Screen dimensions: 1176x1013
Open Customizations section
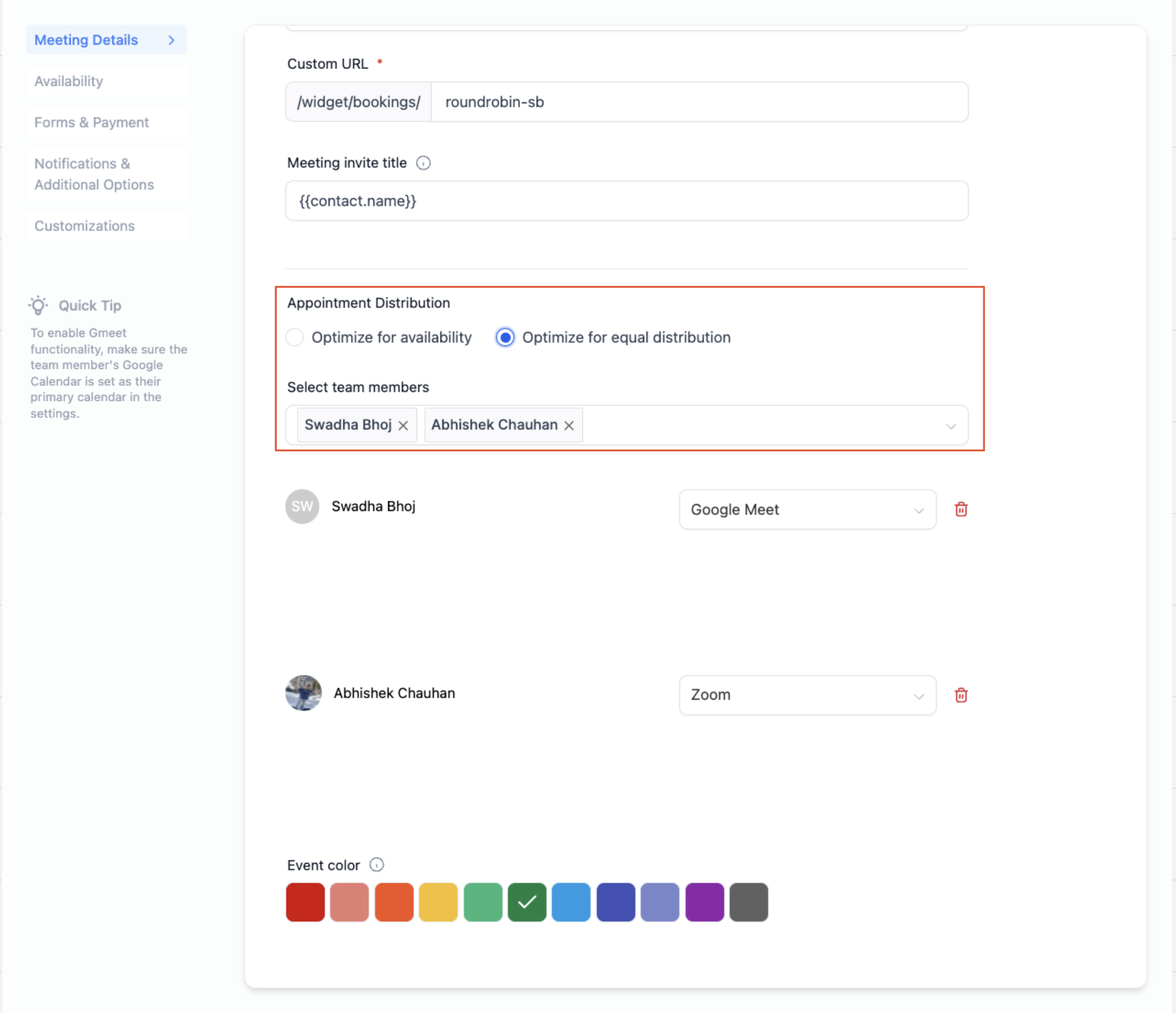tap(85, 226)
